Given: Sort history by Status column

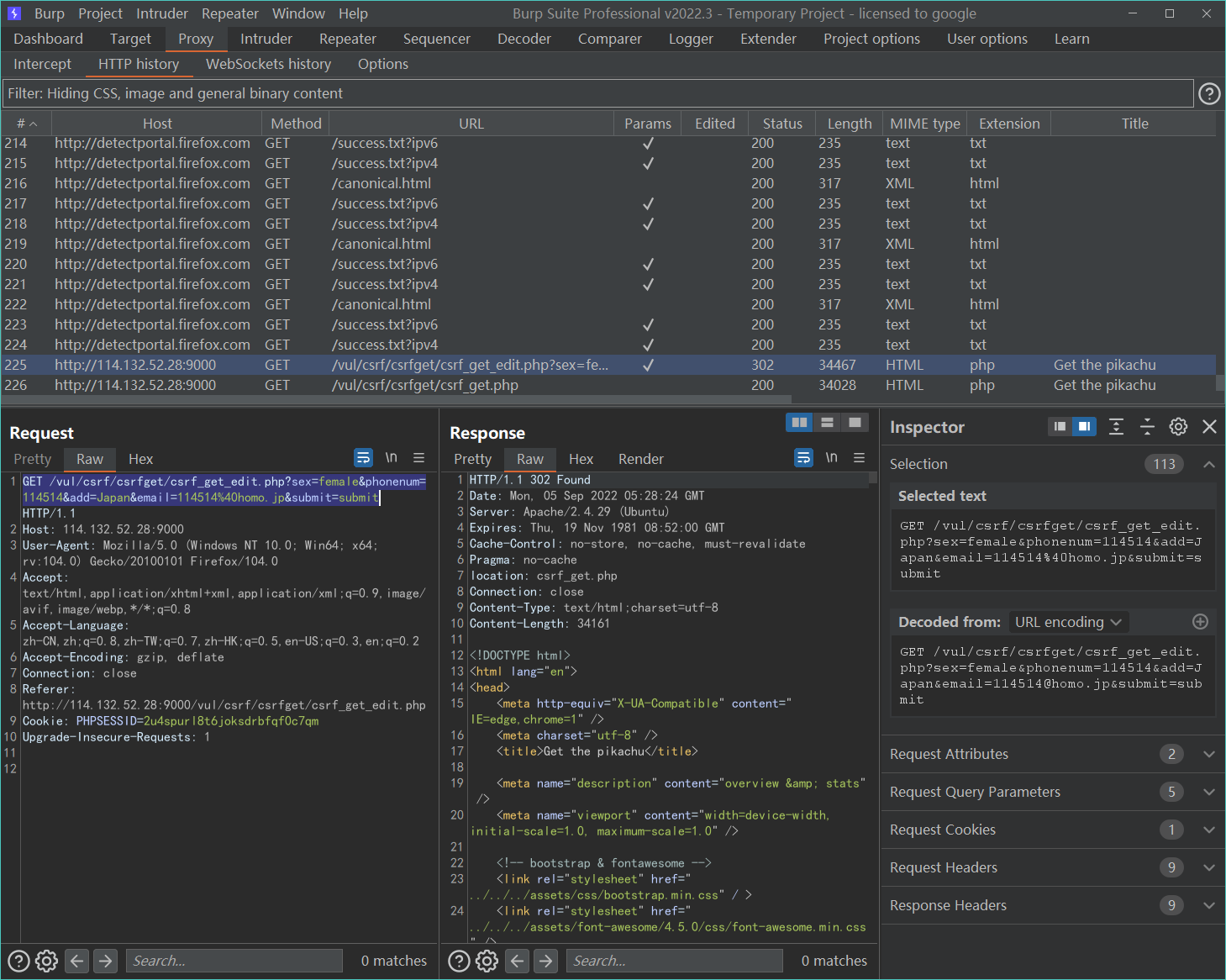Looking at the screenshot, I should point(782,124).
